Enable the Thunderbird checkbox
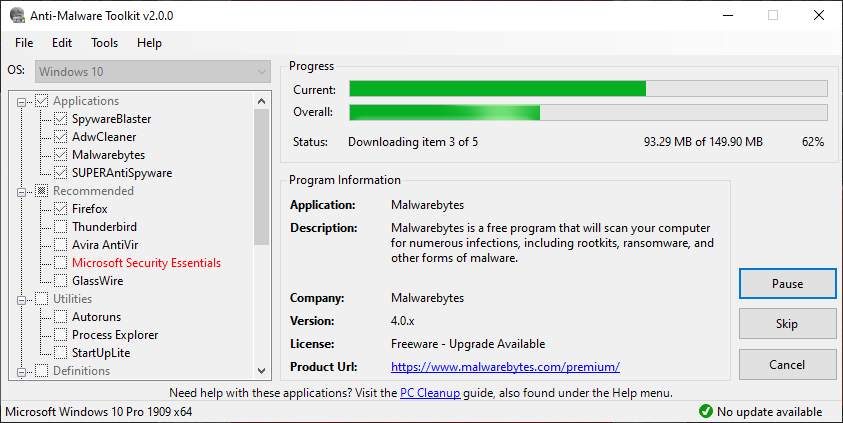The height and width of the screenshot is (423, 843). pyautogui.click(x=59, y=227)
